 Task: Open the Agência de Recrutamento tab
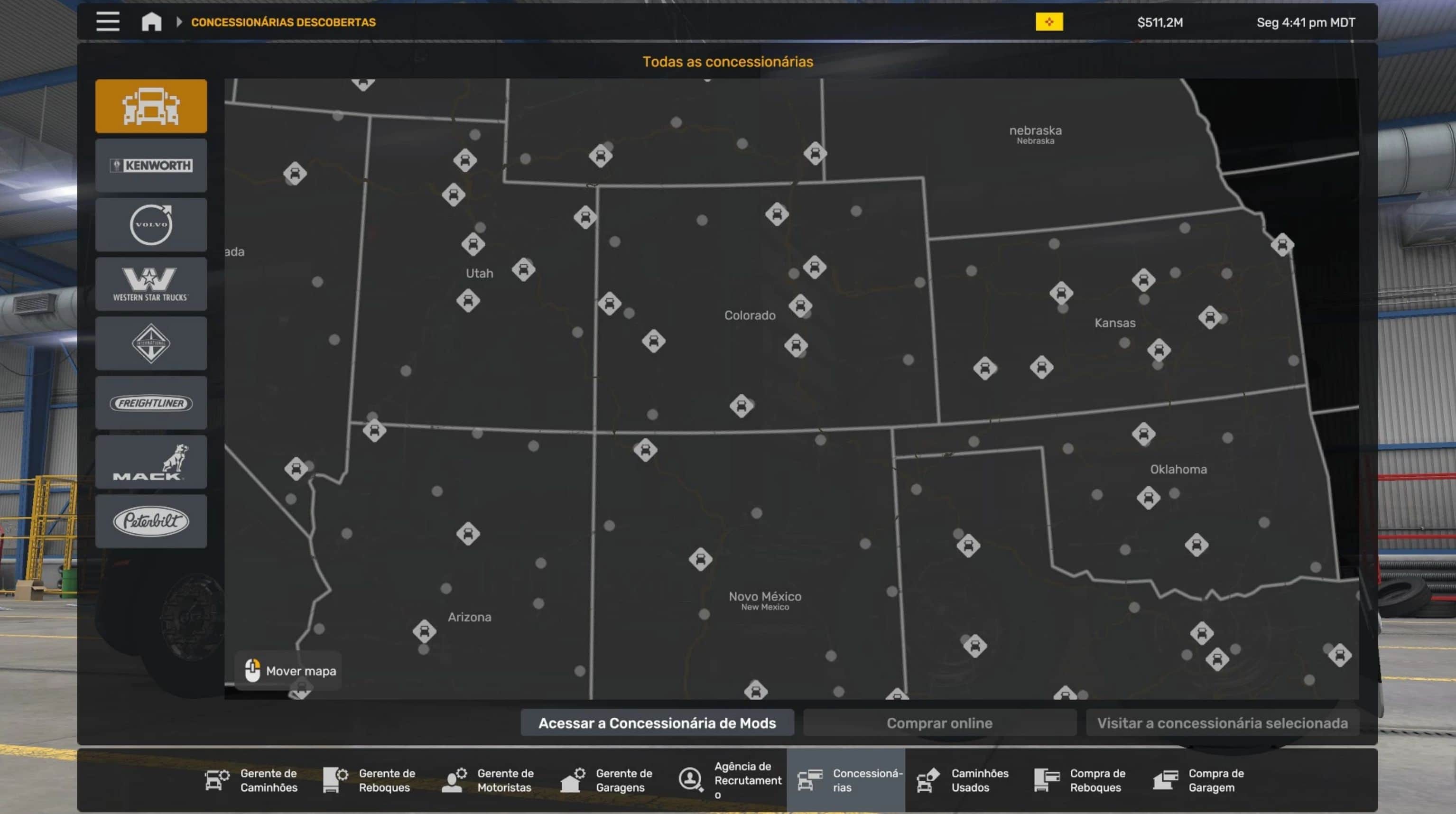coord(730,780)
